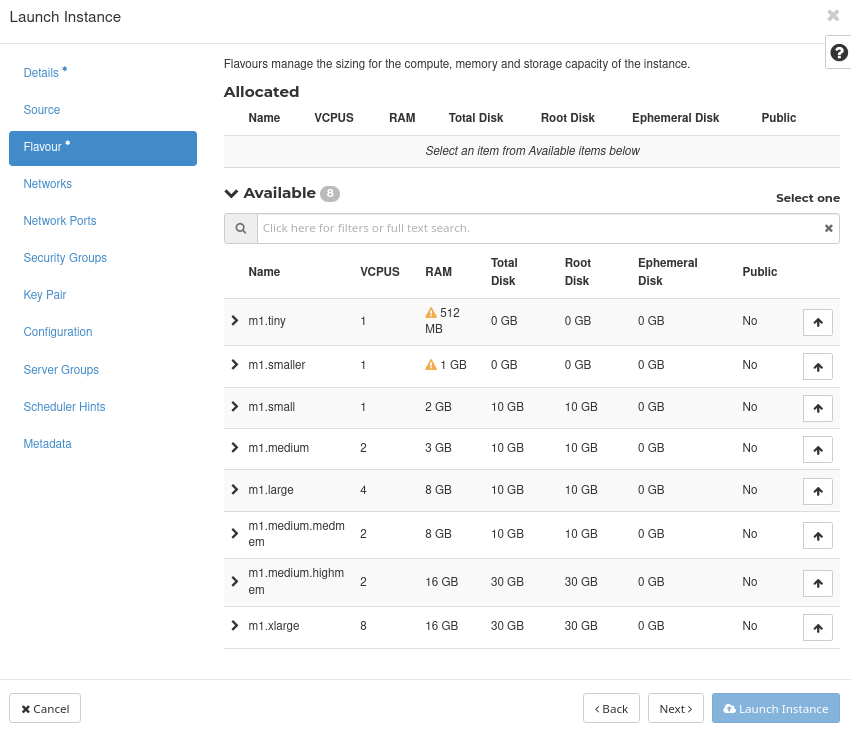Viewport: 851px width, 732px height.
Task: Open the Key Pair section
Action: pyautogui.click(x=44, y=294)
